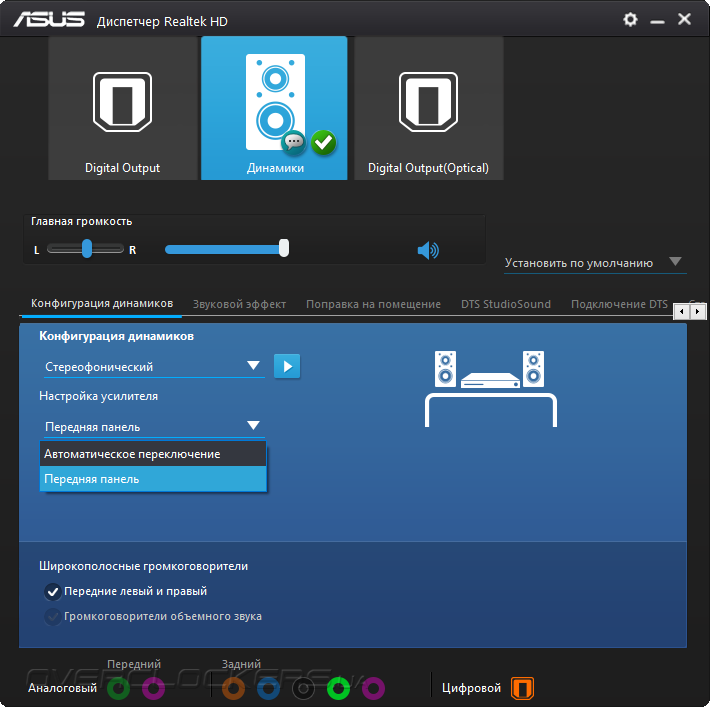
Task: Expand the Стереофонический configuration dropdown
Action: tap(152, 366)
